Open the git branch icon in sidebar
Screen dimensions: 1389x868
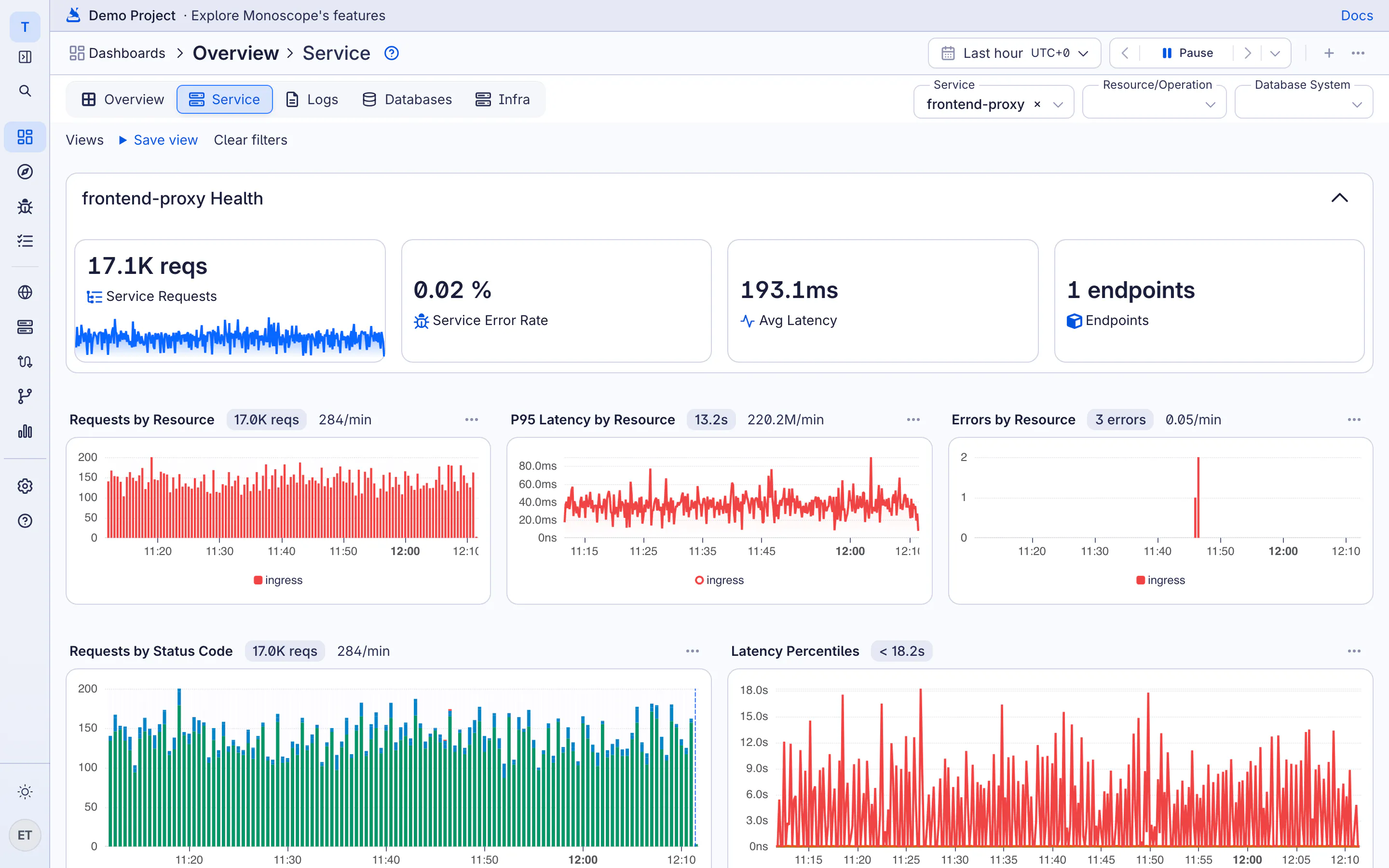[25, 396]
